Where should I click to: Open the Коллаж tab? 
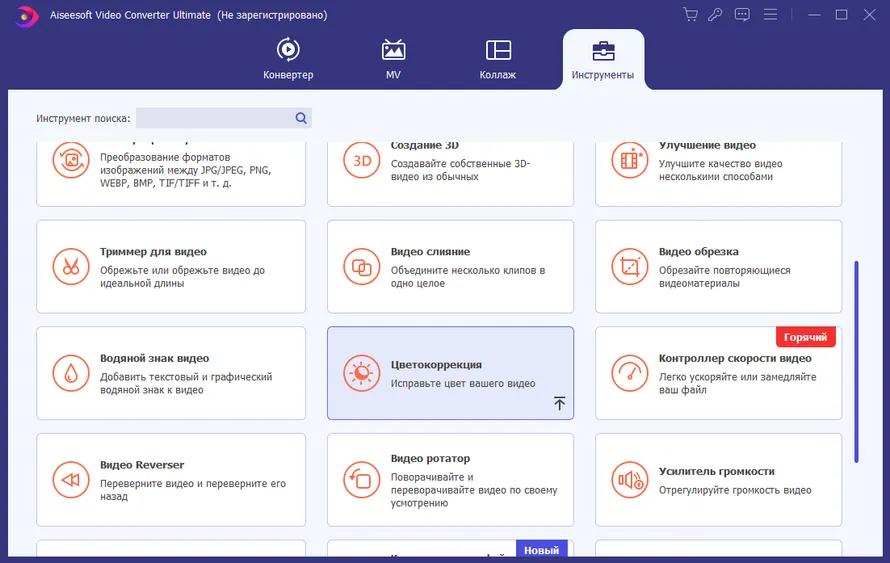(498, 58)
